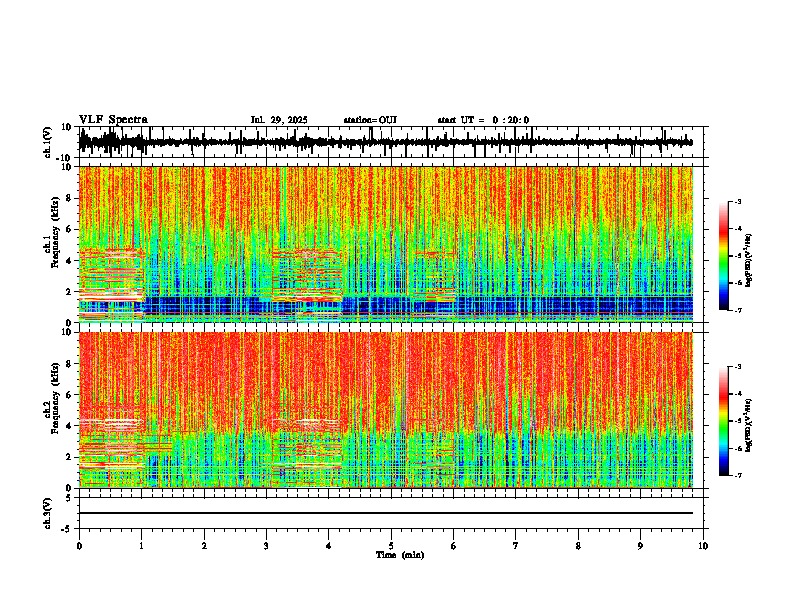Click the "ch.1(V)" waveform axis label
Screen dimensions: 792x612
point(48,142)
